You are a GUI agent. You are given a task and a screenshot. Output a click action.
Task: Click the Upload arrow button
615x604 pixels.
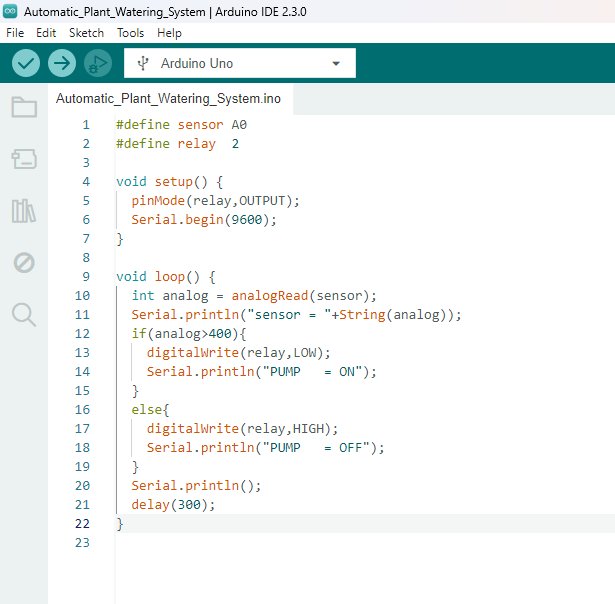(x=62, y=63)
